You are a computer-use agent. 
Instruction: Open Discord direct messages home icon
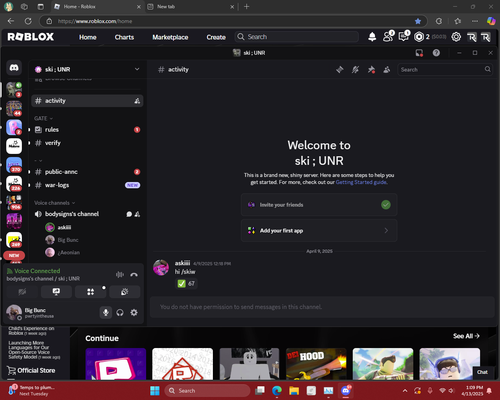pos(14,68)
